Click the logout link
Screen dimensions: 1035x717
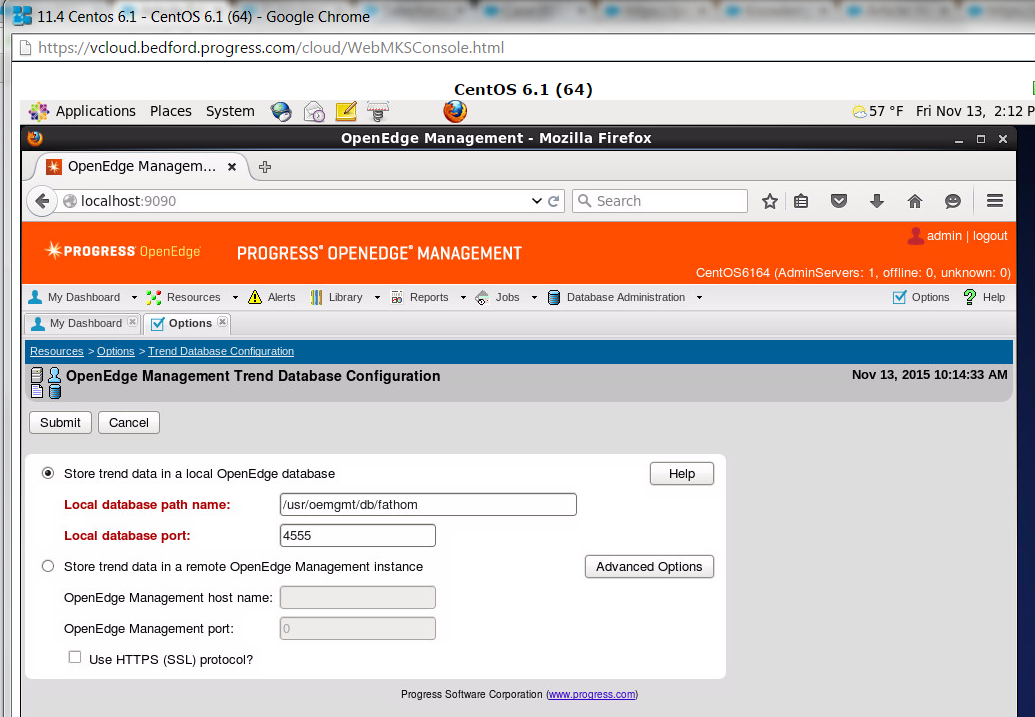point(990,236)
